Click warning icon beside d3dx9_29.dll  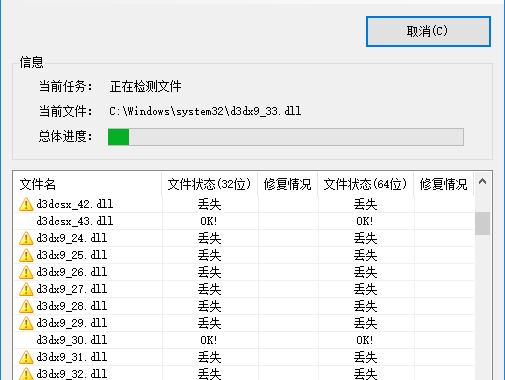(26, 323)
